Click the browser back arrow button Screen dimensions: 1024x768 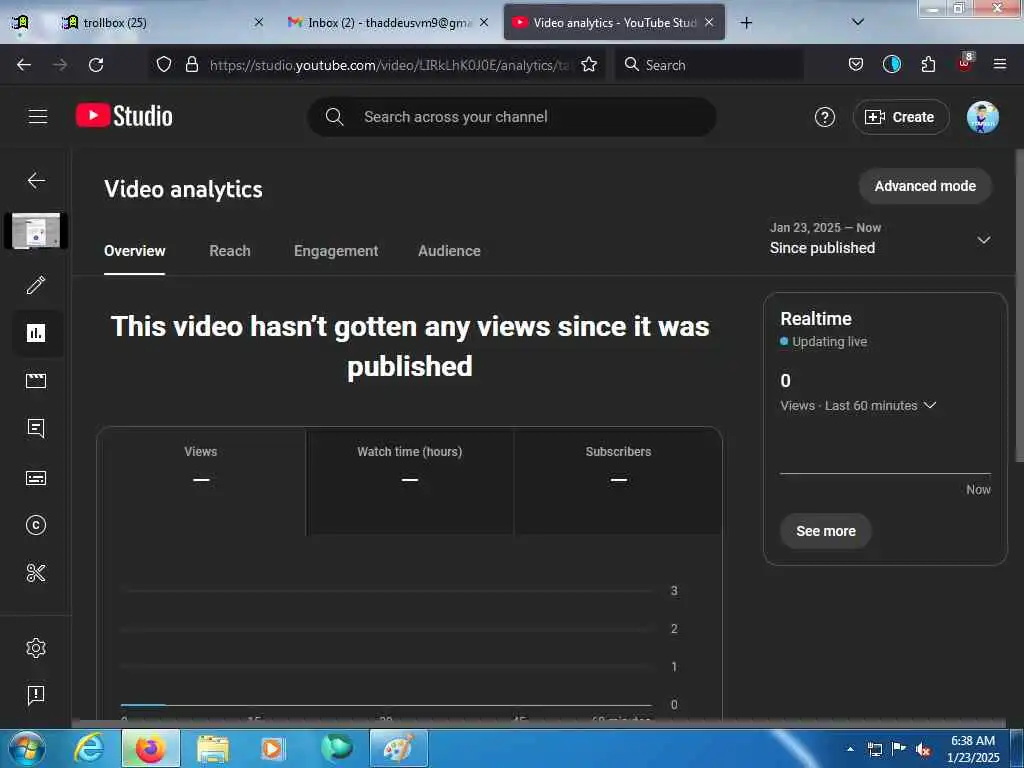pos(24,65)
